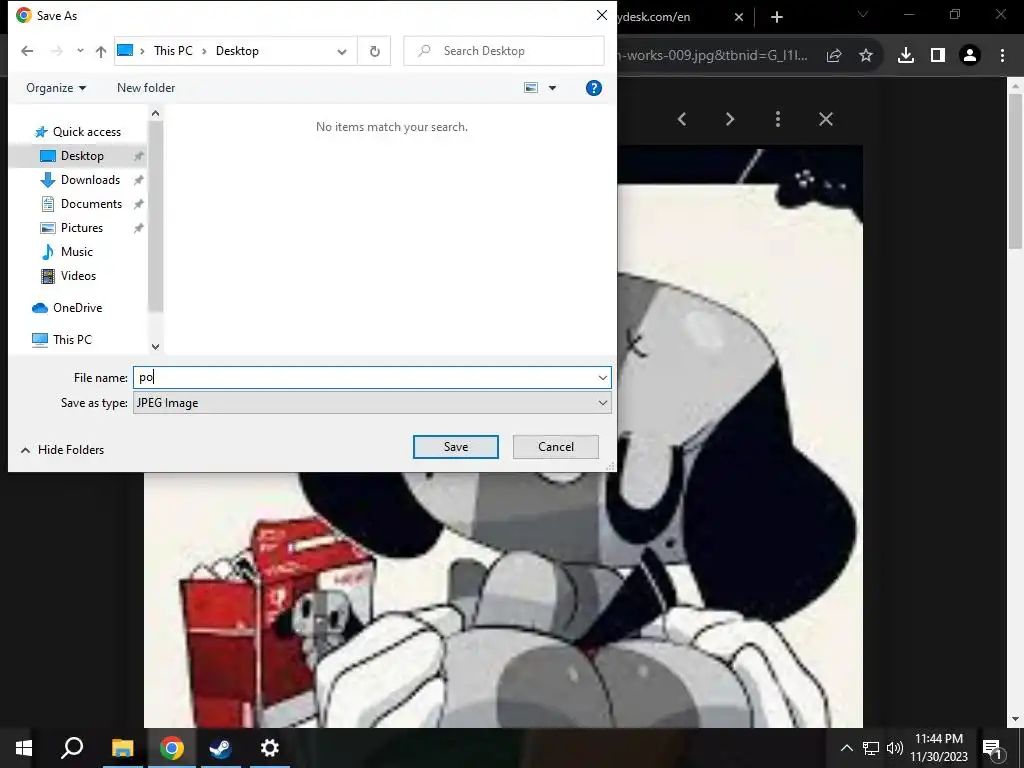
Task: Cancel the Save As dialog
Action: (x=556, y=447)
